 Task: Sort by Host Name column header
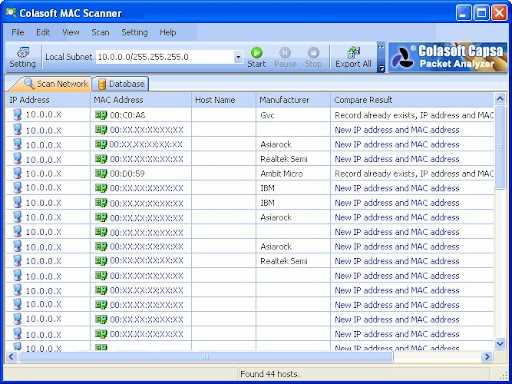click(223, 100)
